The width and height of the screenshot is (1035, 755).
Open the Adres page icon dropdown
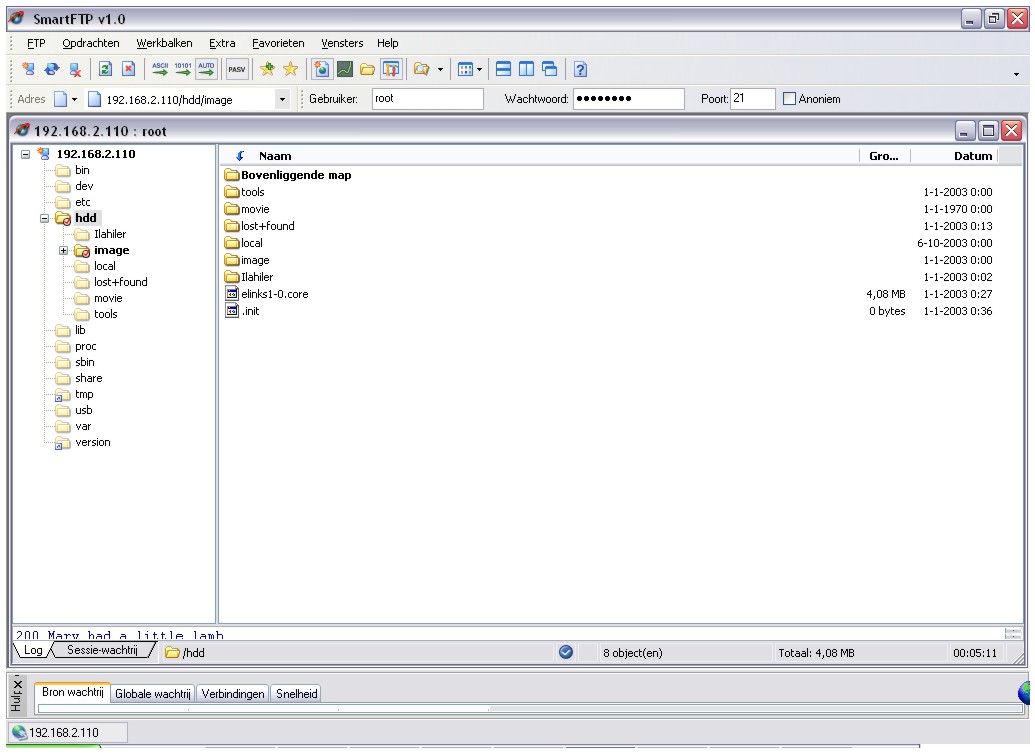pos(75,100)
